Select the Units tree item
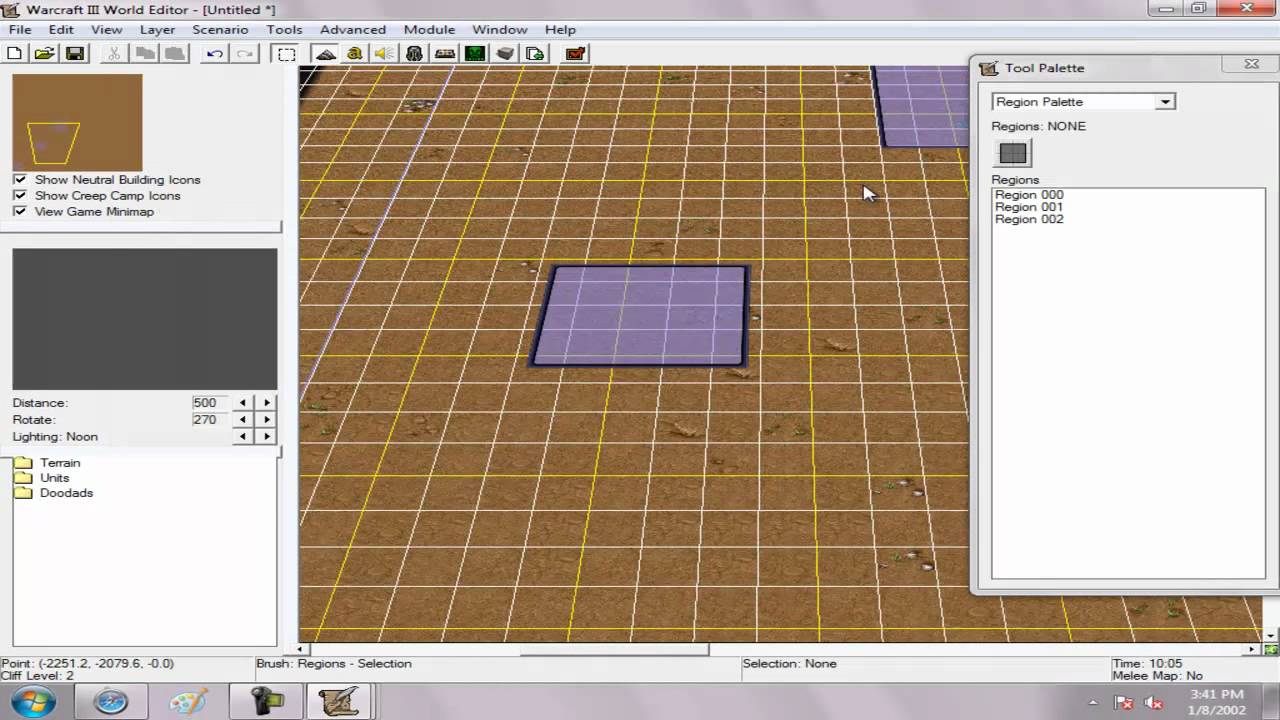 click(x=55, y=478)
